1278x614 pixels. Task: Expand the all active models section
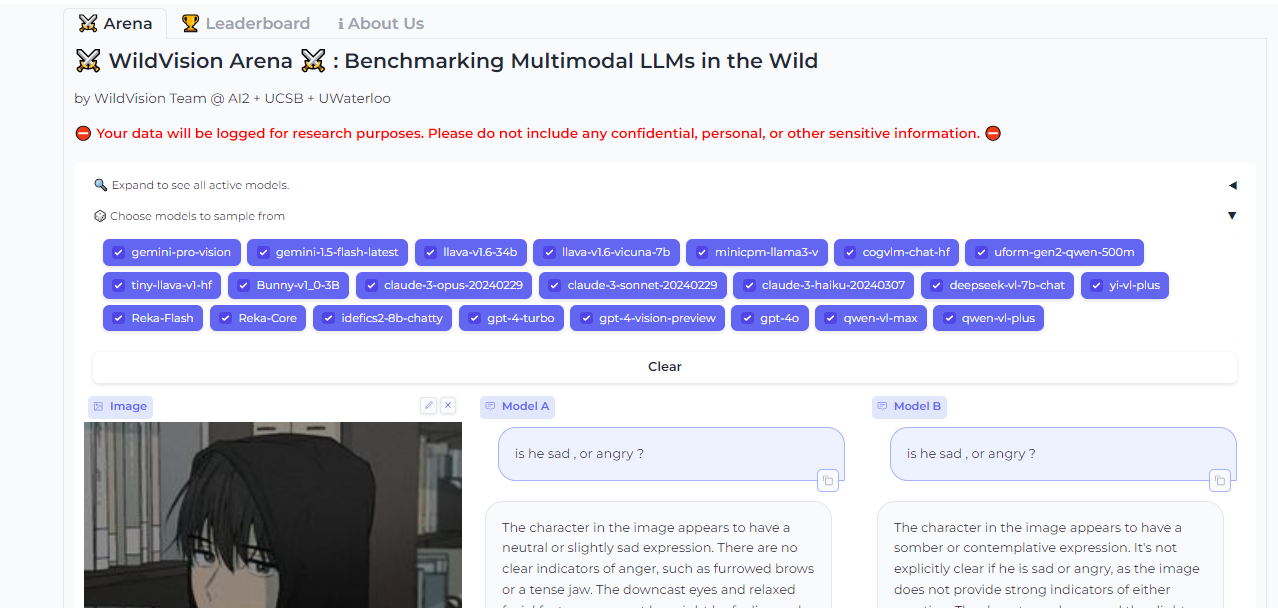click(1232, 185)
